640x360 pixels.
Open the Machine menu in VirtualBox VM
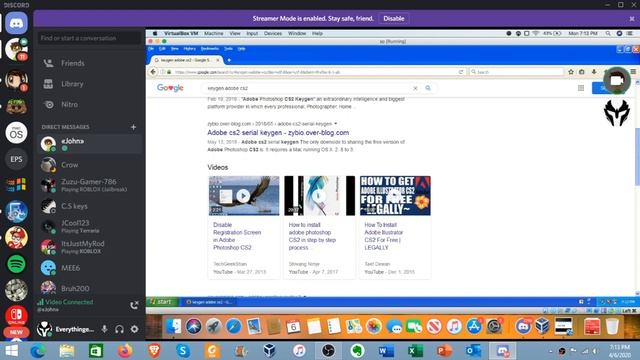coord(214,33)
